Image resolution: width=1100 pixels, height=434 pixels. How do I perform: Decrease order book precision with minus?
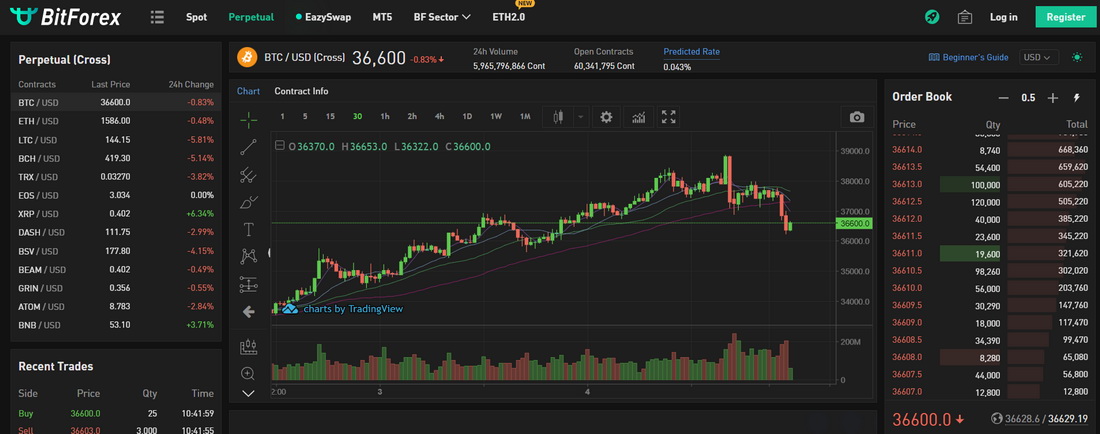[x=1004, y=98]
